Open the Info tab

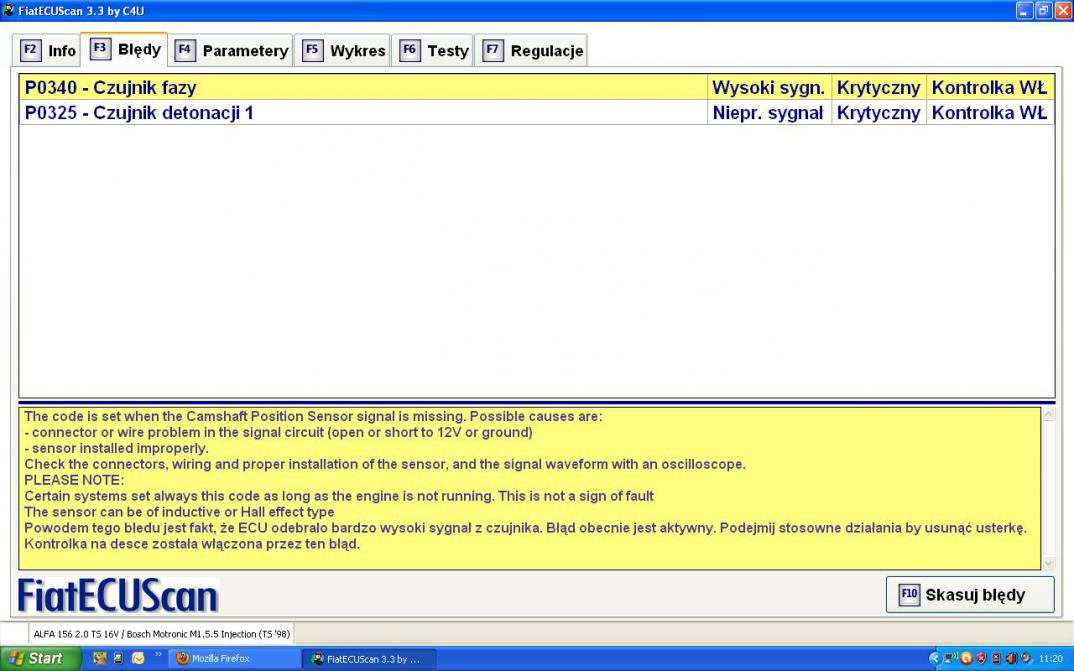click(47, 50)
